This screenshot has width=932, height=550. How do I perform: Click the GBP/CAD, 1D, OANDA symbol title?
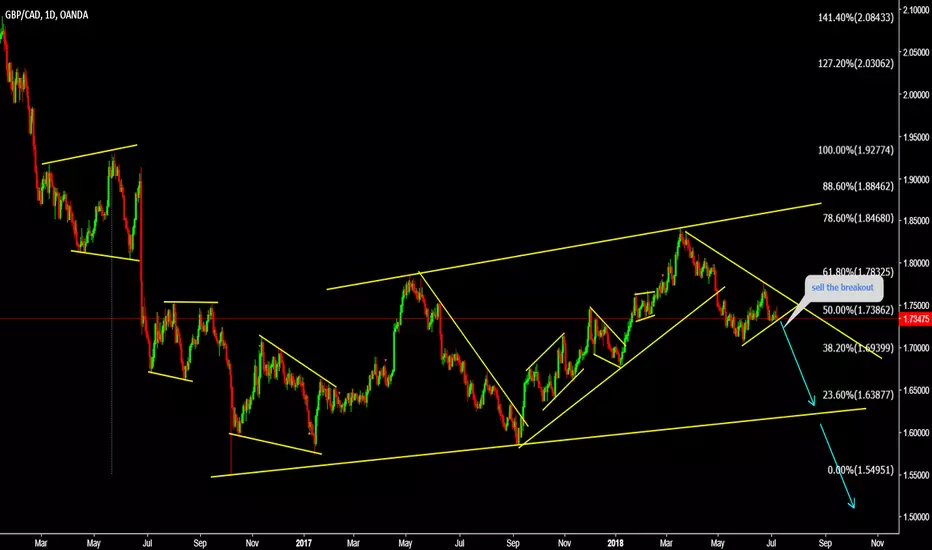click(46, 15)
